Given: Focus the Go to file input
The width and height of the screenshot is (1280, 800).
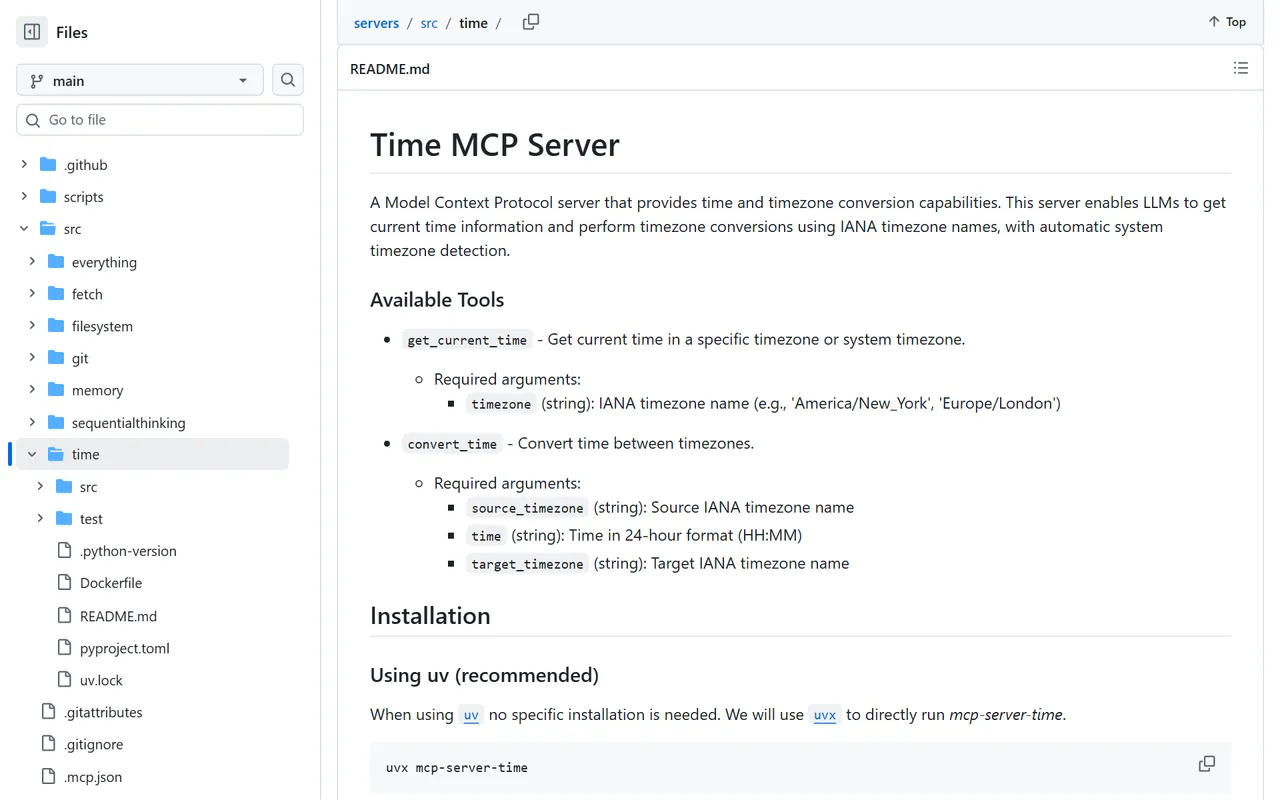Looking at the screenshot, I should [160, 120].
